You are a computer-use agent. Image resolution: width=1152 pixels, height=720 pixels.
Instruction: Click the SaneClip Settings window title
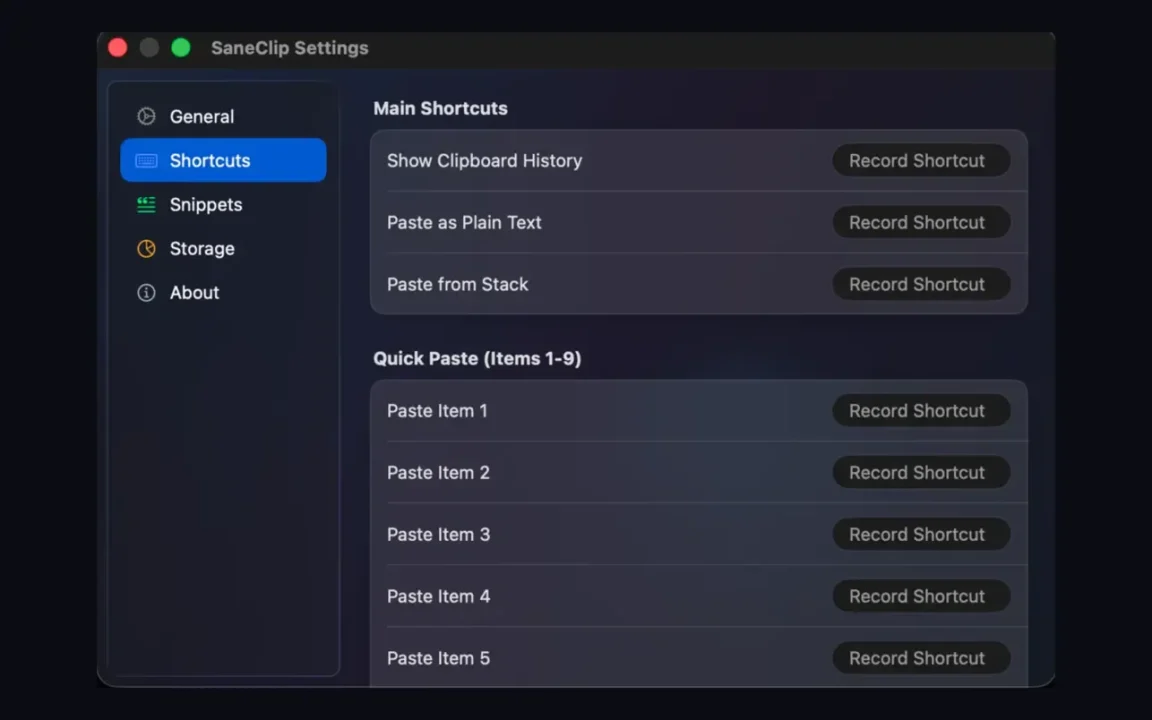289,48
